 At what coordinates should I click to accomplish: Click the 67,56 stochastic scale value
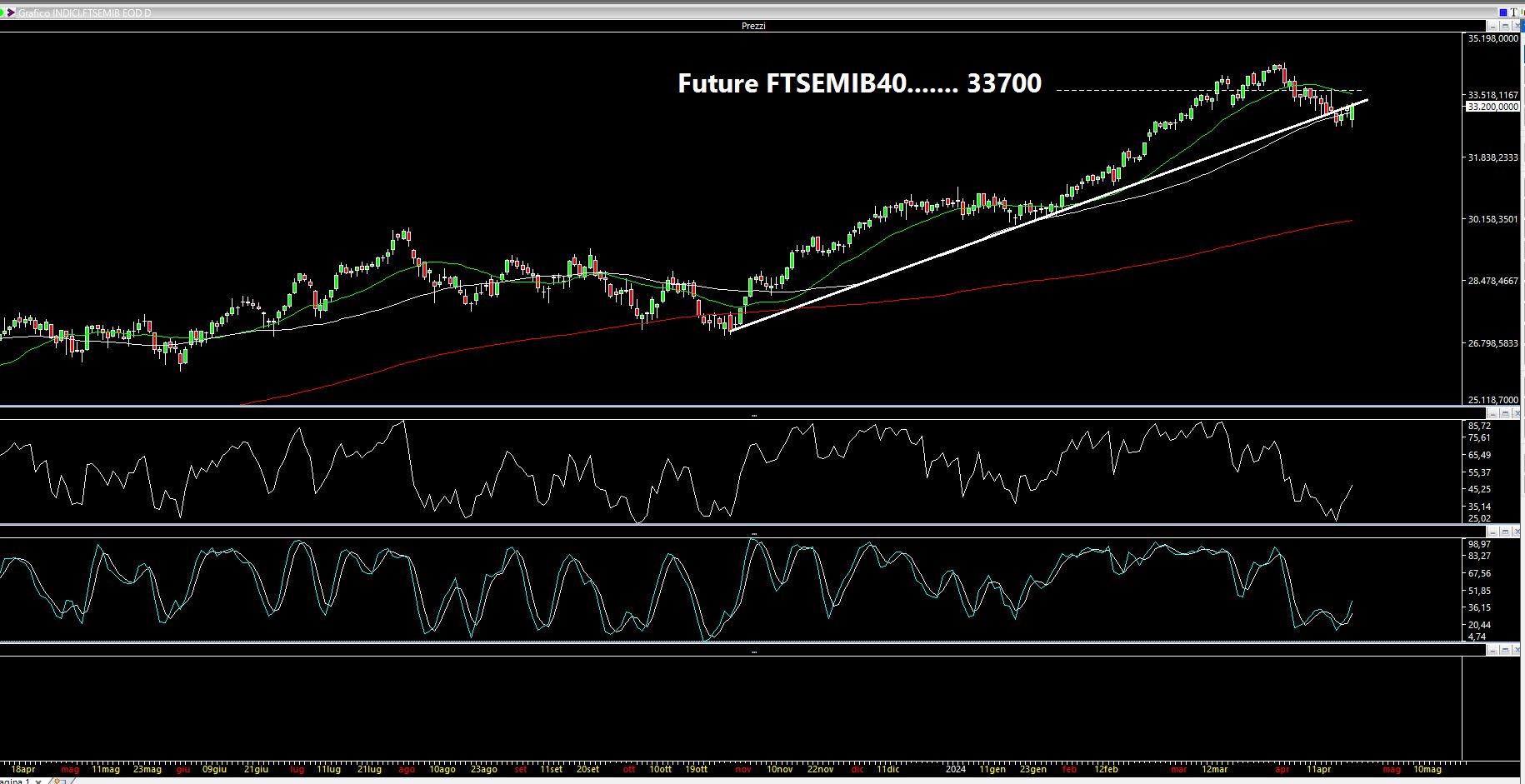(1479, 573)
